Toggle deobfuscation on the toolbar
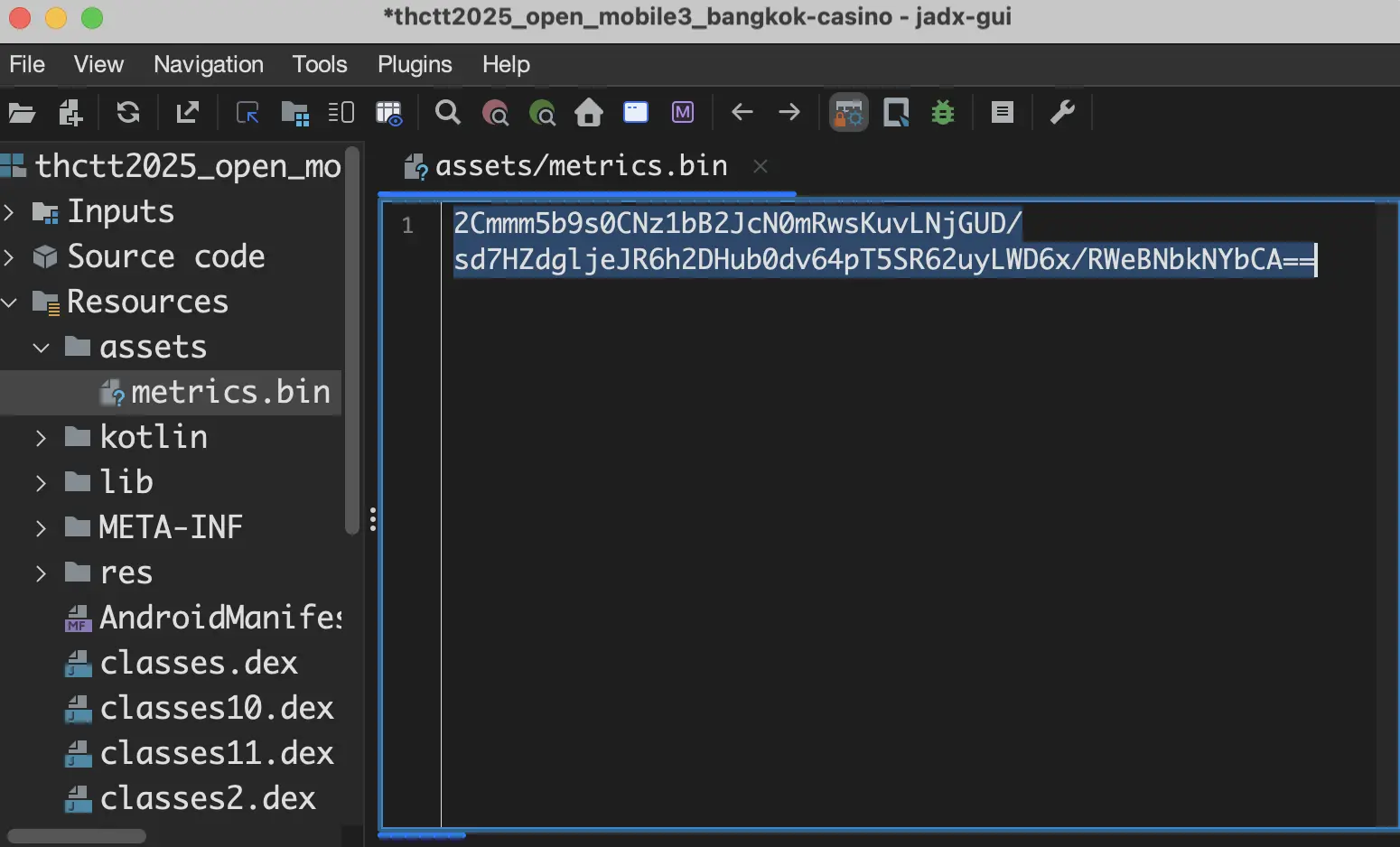Image resolution: width=1400 pixels, height=847 pixels. point(848,112)
